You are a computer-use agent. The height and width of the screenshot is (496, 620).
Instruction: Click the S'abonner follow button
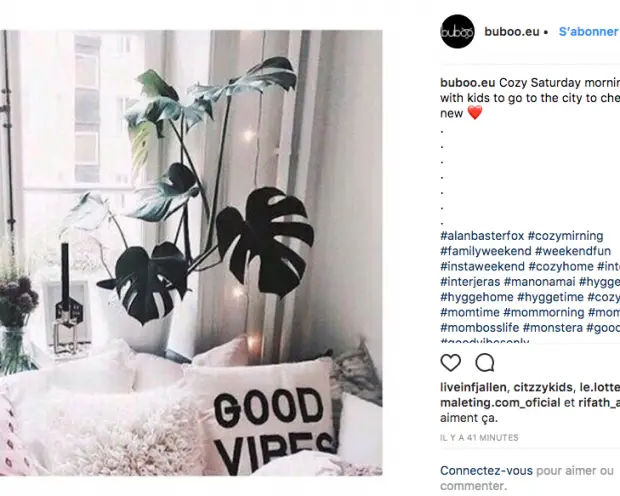[x=588, y=32]
